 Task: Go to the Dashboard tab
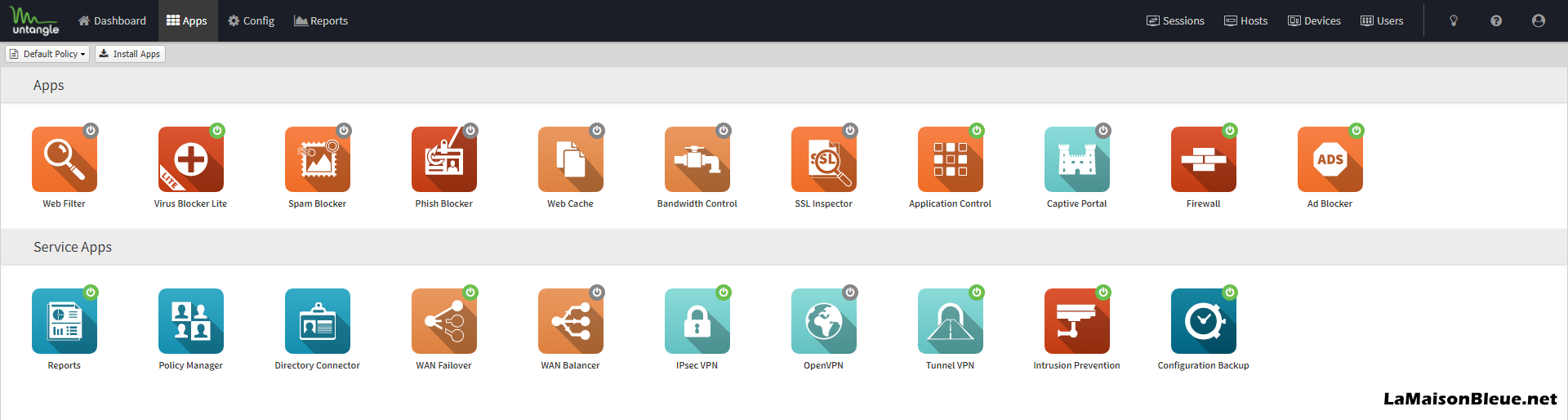click(x=112, y=20)
